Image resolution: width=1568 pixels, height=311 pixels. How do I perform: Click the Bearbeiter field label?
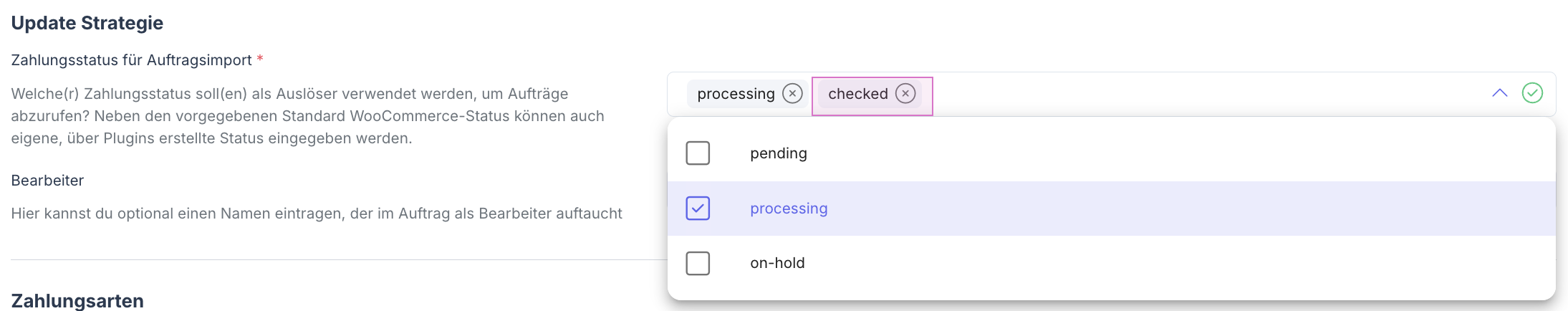47,181
